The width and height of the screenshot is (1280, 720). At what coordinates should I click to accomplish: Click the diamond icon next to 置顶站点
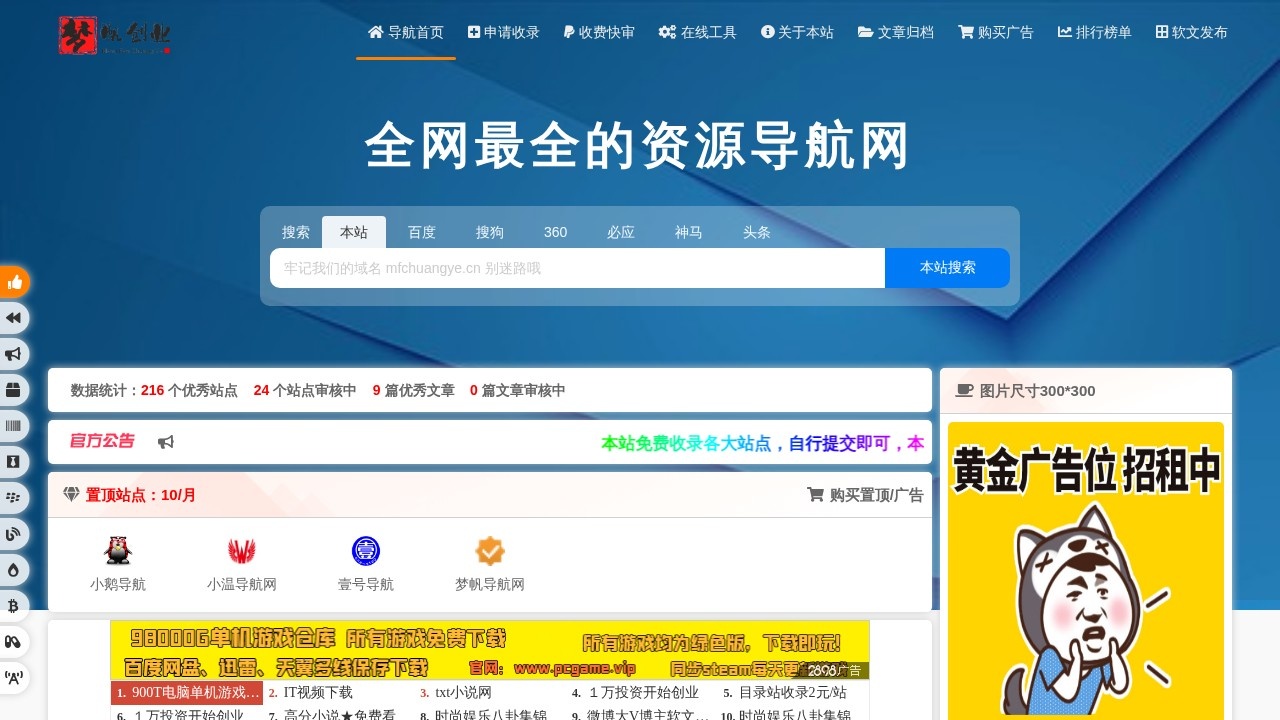click(71, 494)
